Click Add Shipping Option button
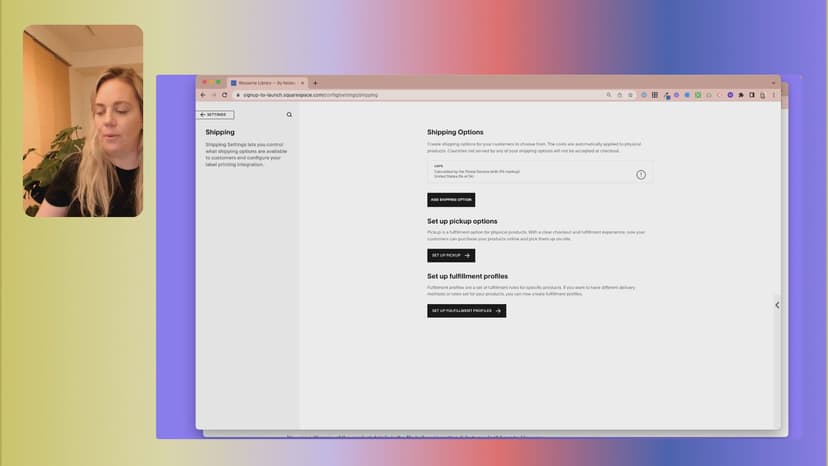 tap(451, 200)
